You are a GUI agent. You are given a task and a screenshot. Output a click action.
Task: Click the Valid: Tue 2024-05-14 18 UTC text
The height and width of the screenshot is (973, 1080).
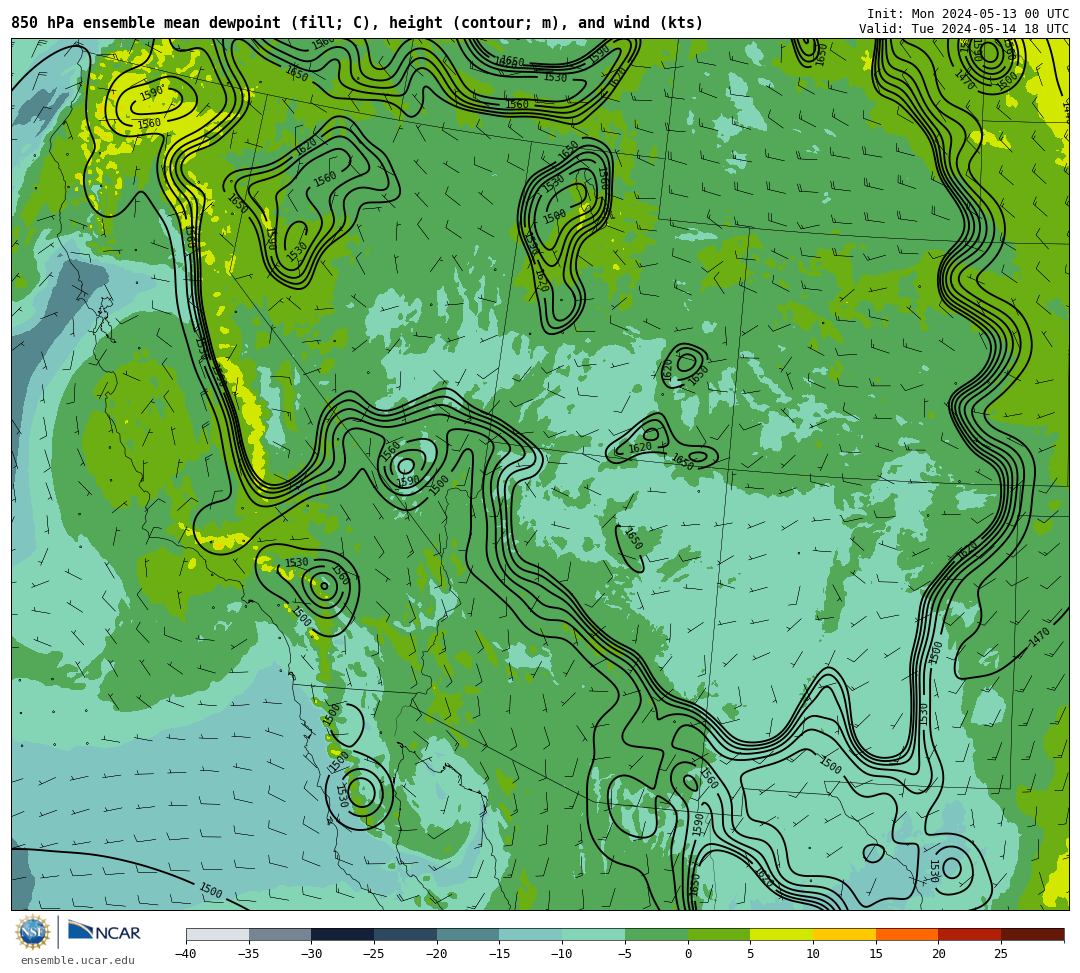[964, 29]
